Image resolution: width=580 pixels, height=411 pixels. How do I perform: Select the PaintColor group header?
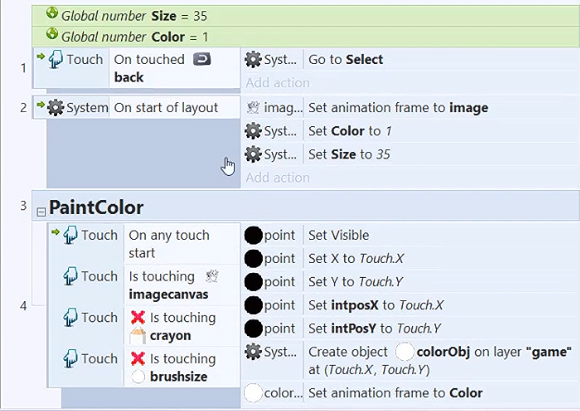coord(306,206)
